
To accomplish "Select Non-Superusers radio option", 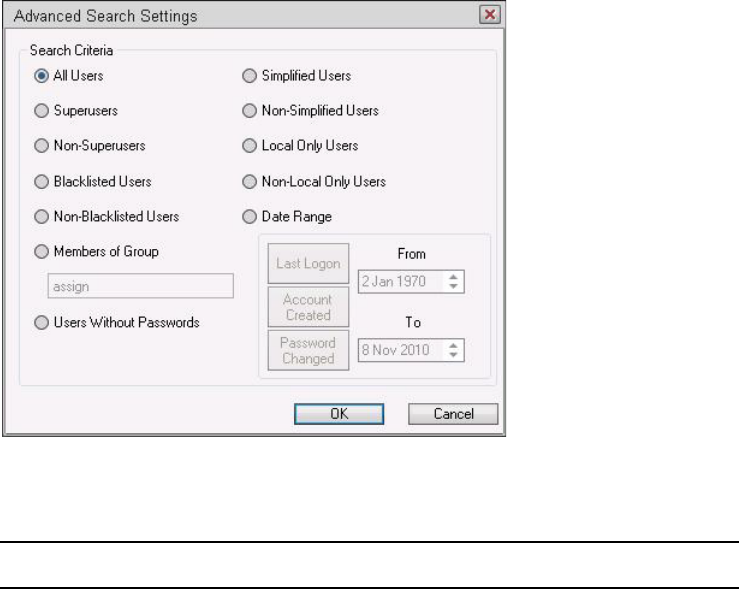I will tap(41, 146).
